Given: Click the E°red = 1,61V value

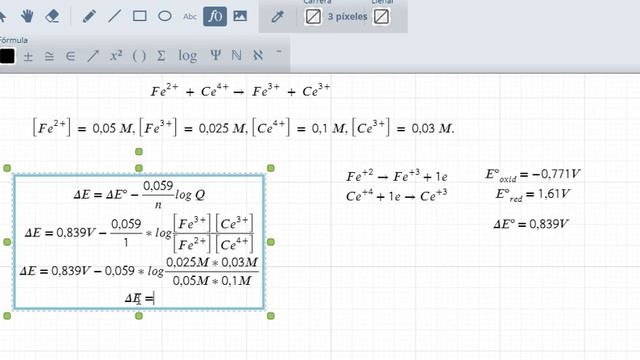Looking at the screenshot, I should coord(532,194).
